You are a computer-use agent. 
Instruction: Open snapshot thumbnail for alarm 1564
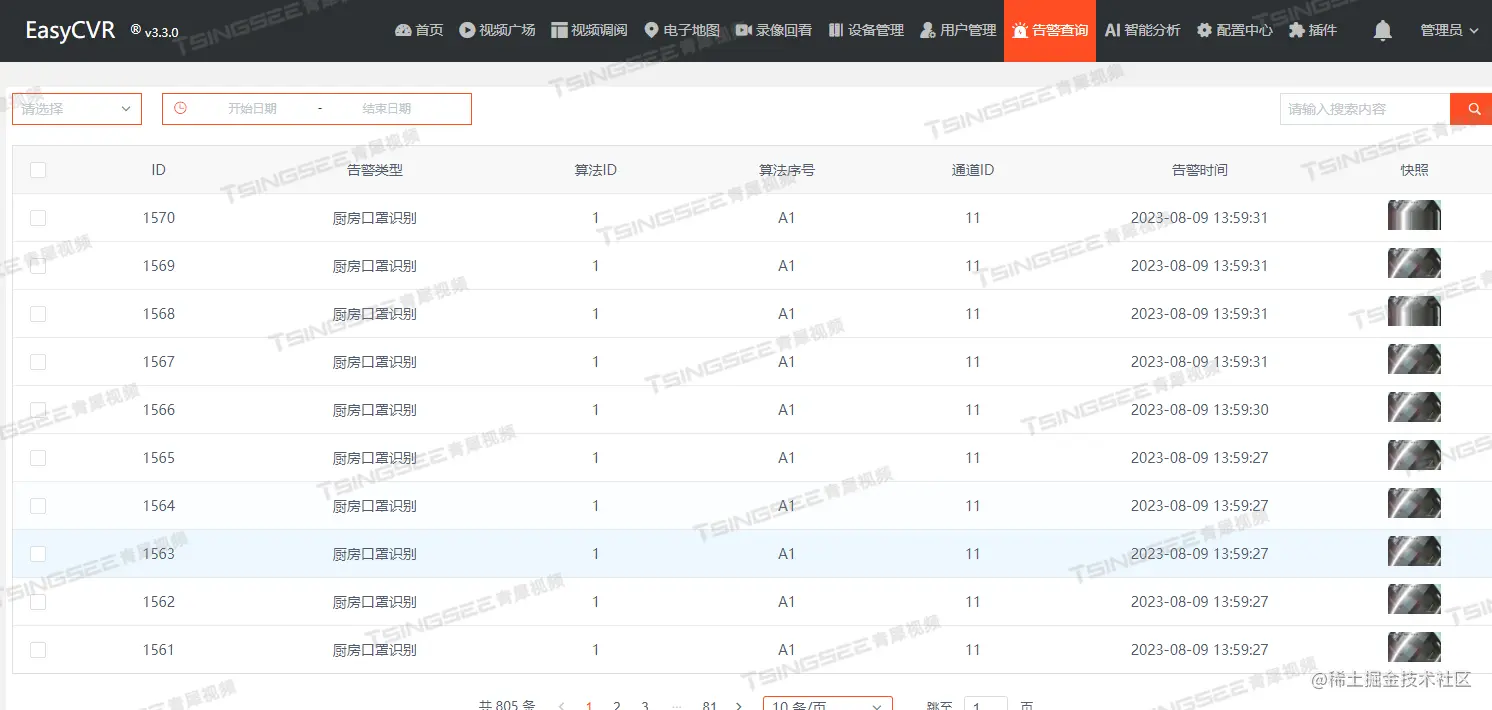(x=1414, y=503)
